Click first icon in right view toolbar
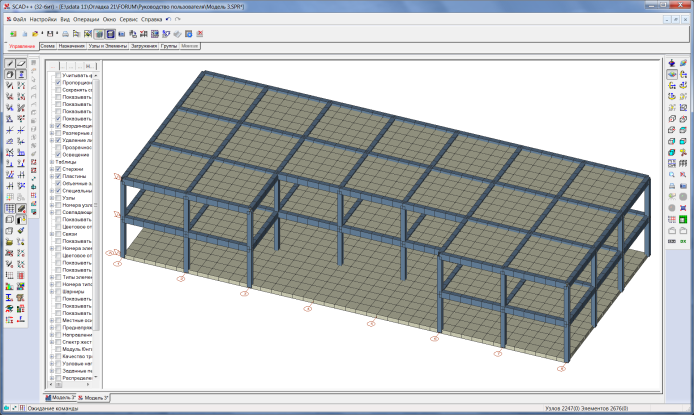Screen dimensions: 694x415 pos(671,63)
